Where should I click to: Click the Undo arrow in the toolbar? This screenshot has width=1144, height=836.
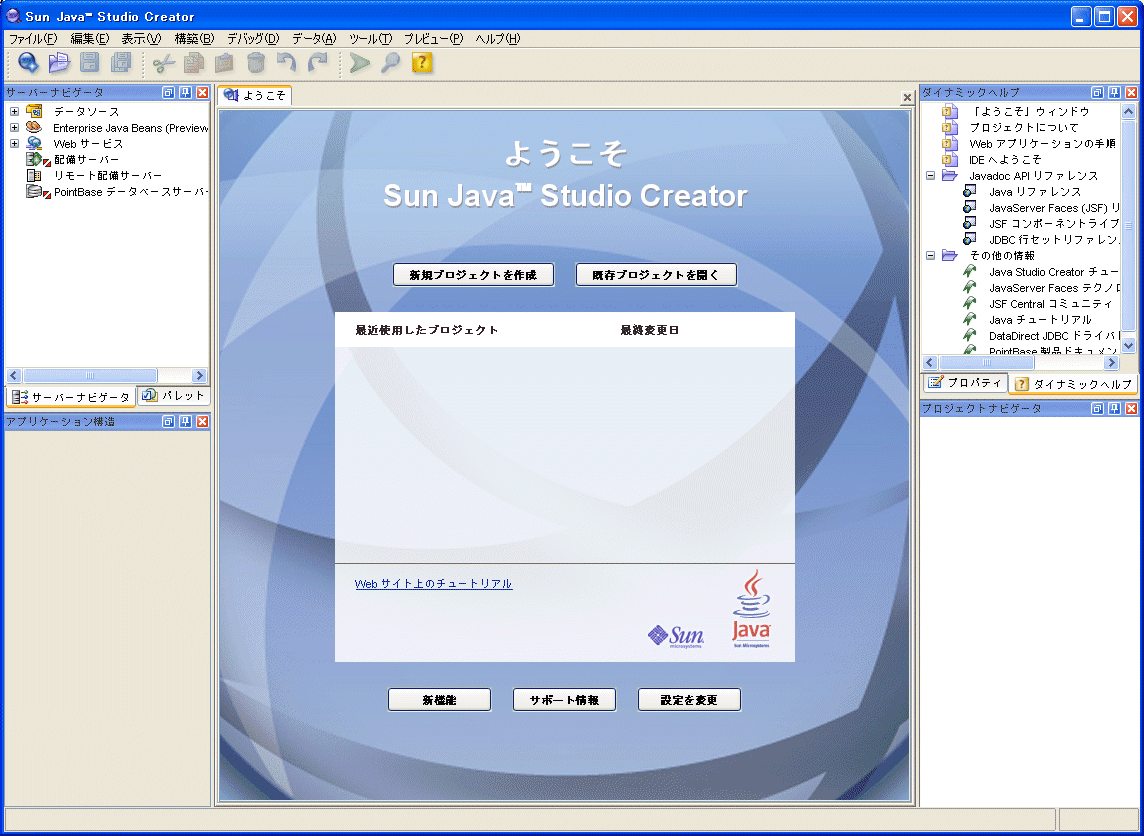[x=285, y=62]
